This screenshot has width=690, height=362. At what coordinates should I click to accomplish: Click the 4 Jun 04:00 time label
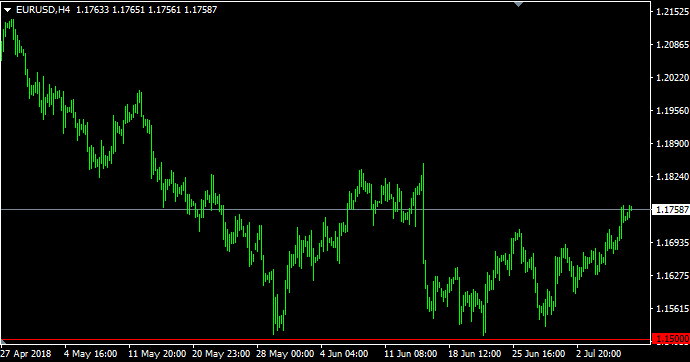(x=344, y=354)
